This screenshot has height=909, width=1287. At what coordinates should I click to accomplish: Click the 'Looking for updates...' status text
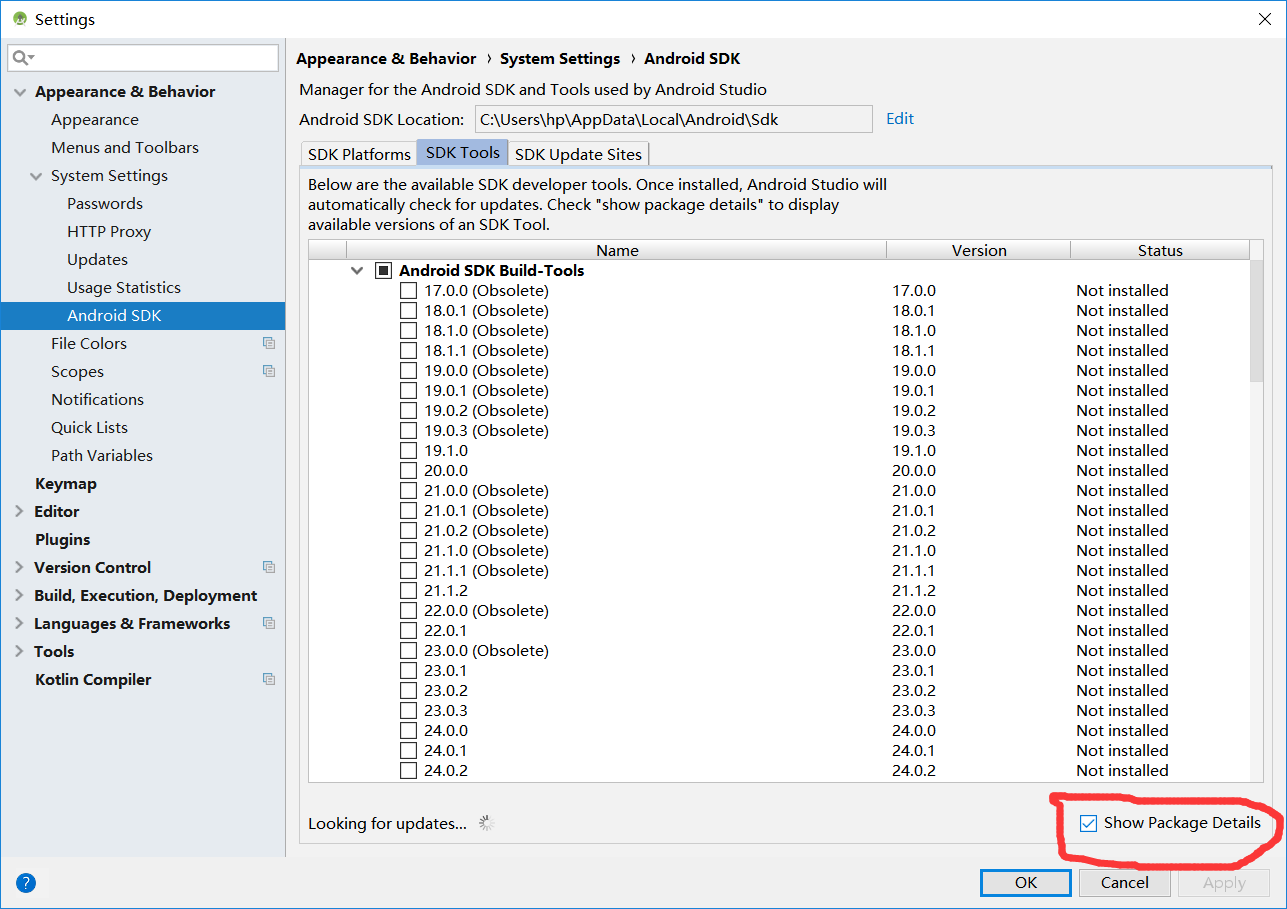pyautogui.click(x=387, y=824)
